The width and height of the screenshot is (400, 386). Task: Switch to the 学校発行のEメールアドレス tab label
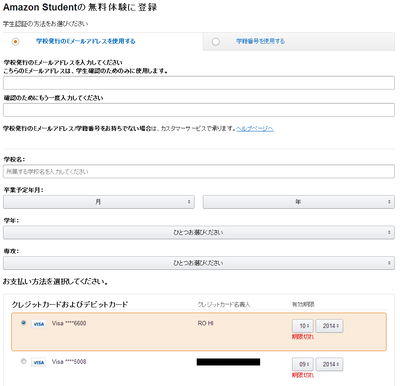(x=86, y=41)
